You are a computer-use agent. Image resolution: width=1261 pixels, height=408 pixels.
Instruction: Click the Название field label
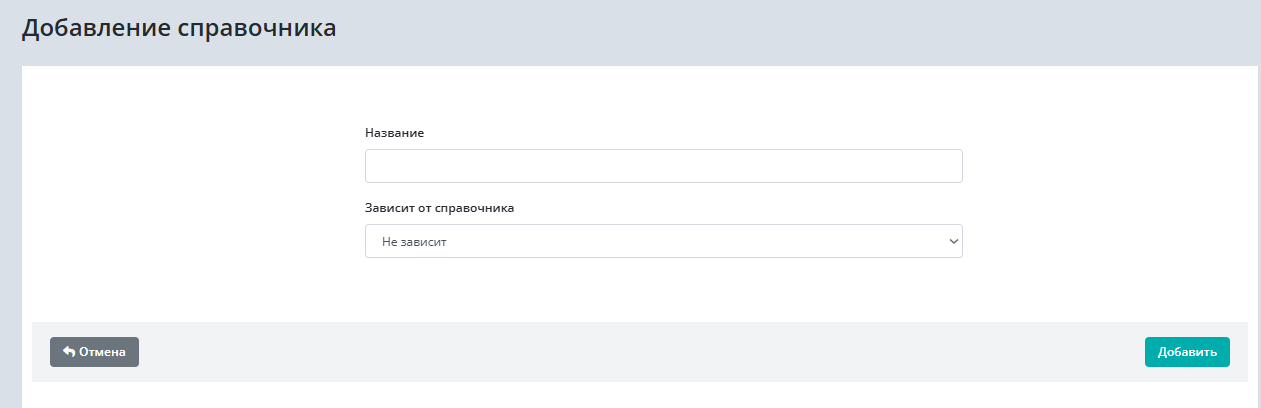coord(394,133)
